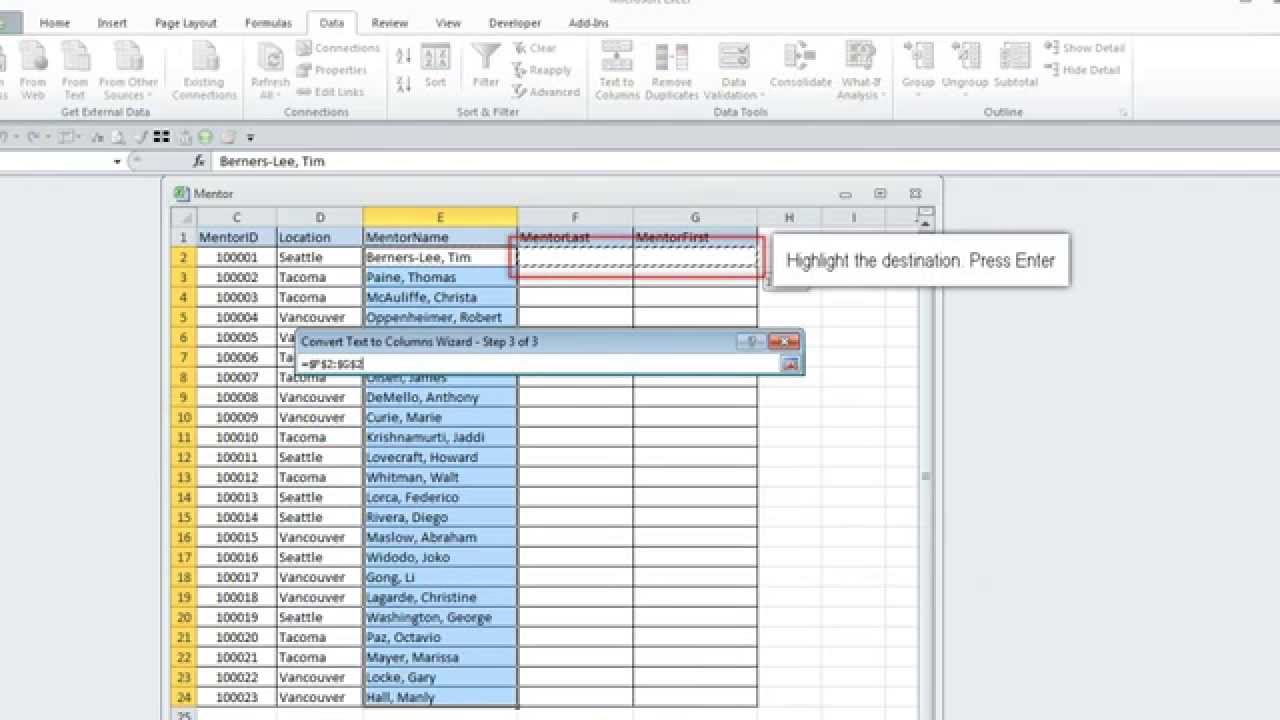This screenshot has width=1280, height=720.
Task: Click the cell 'Oppenheimer, Robert'
Action: [x=440, y=317]
